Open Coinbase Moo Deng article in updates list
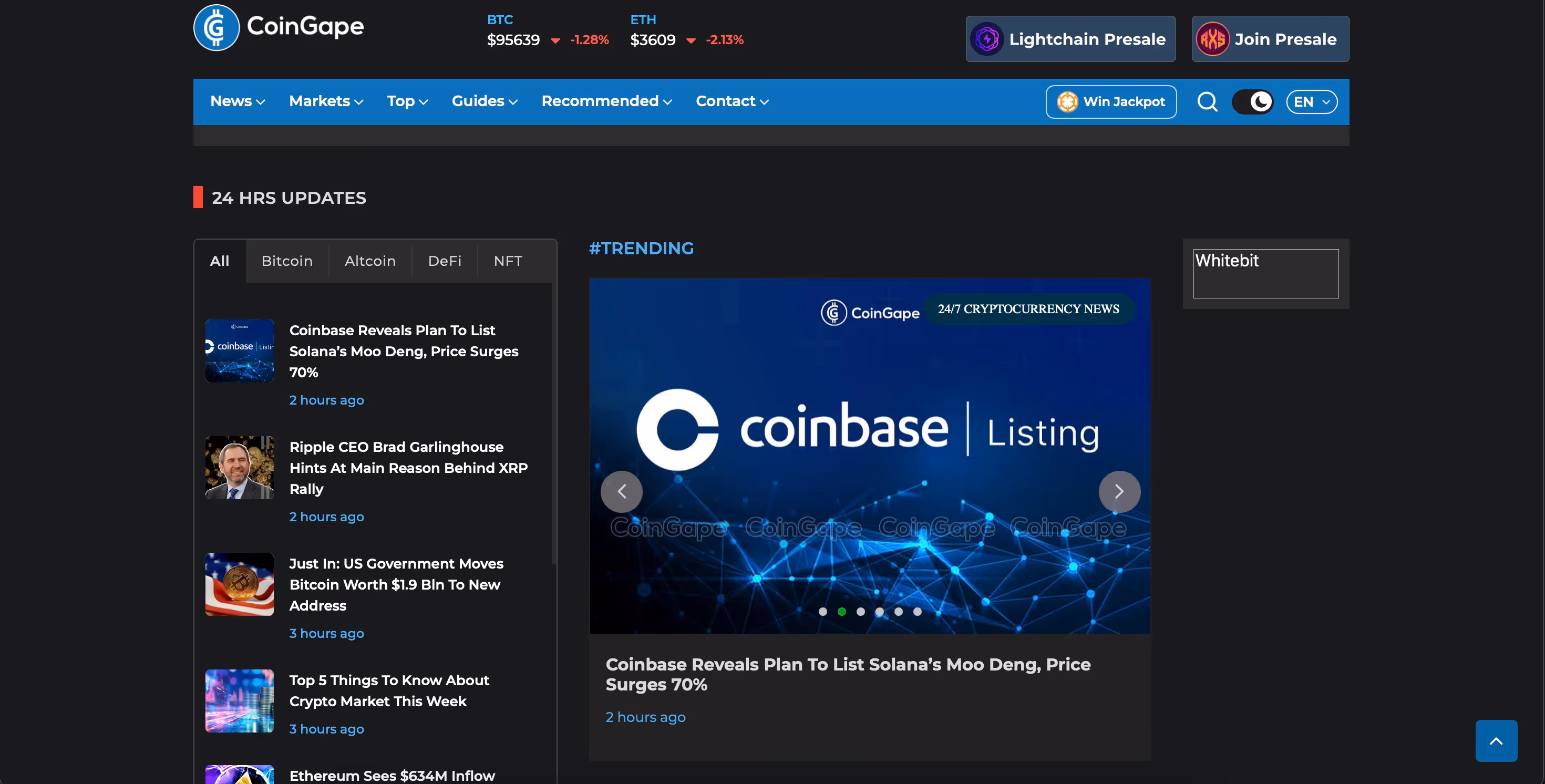Screen dimensions: 1545x784 tap(404, 351)
